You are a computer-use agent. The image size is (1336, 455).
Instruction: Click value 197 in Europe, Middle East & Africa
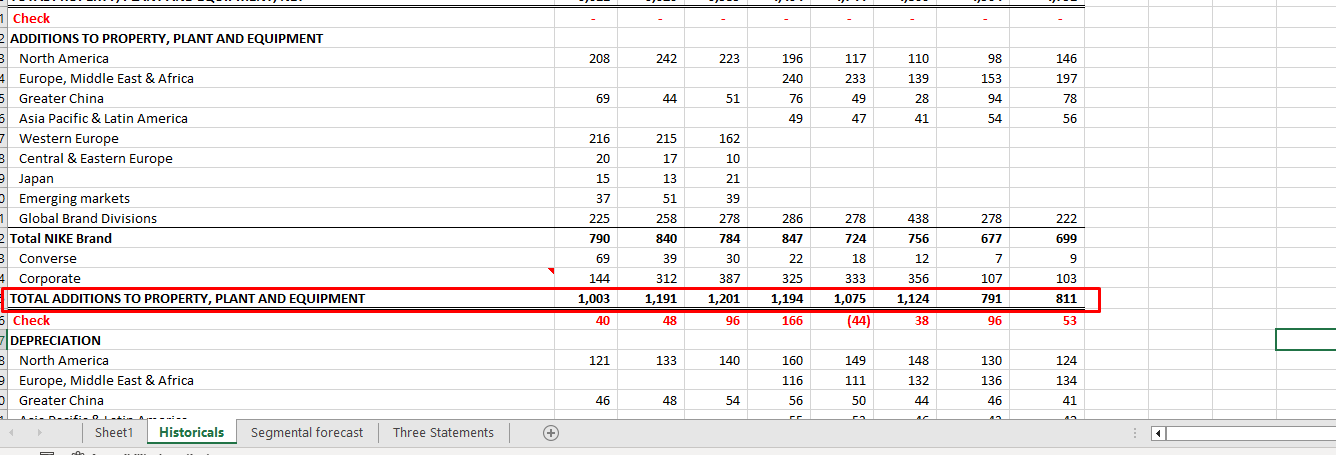(1066, 78)
